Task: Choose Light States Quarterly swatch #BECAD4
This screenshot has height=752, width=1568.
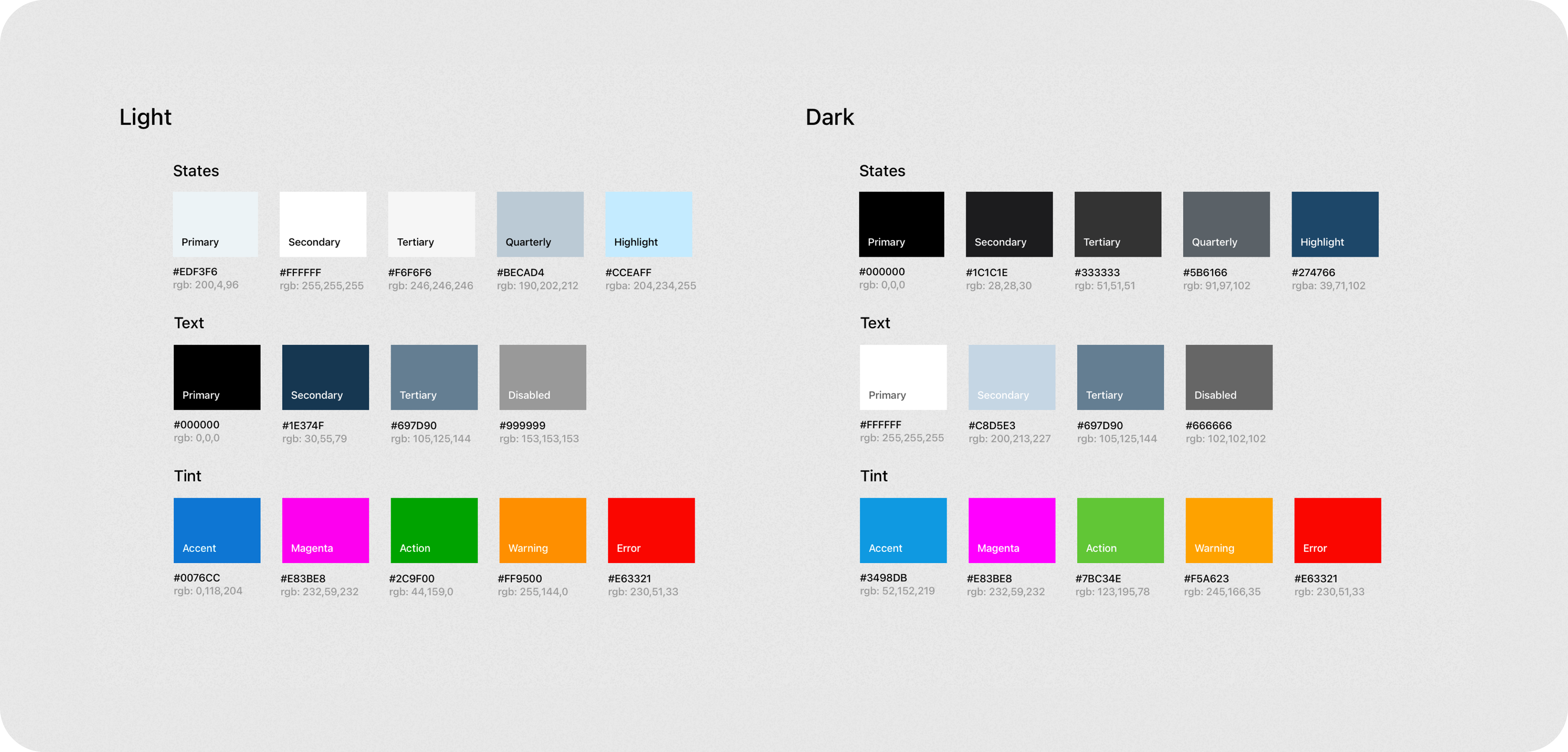Action: (540, 224)
